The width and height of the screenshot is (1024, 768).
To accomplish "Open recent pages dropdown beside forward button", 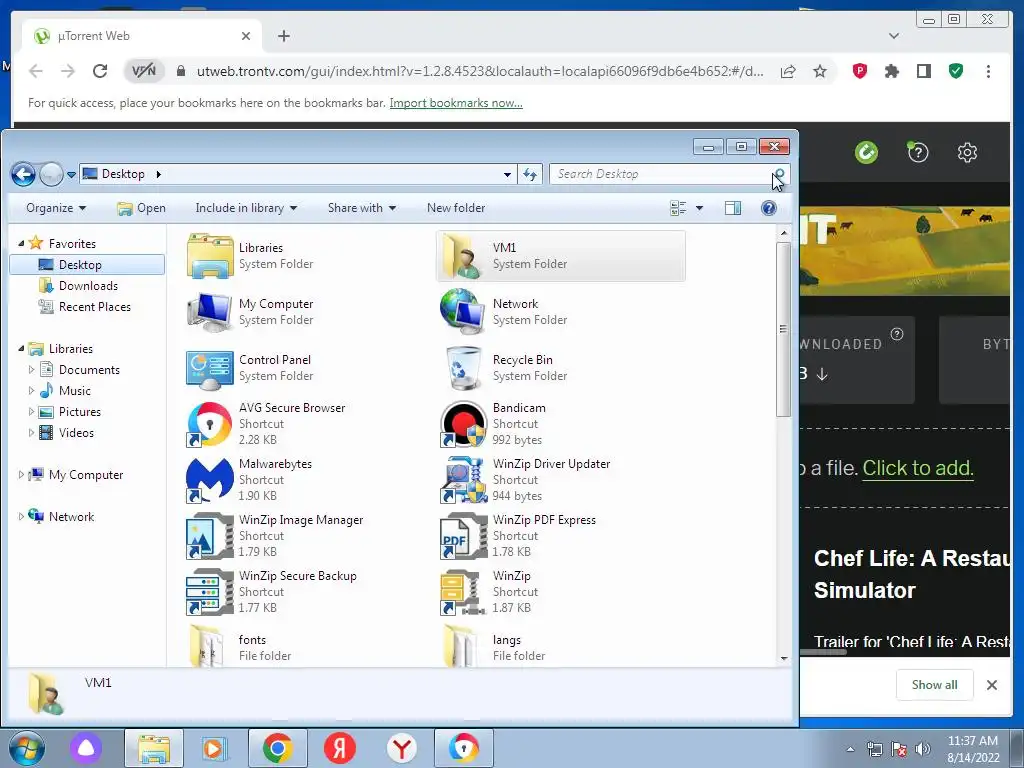I will pyautogui.click(x=71, y=175).
